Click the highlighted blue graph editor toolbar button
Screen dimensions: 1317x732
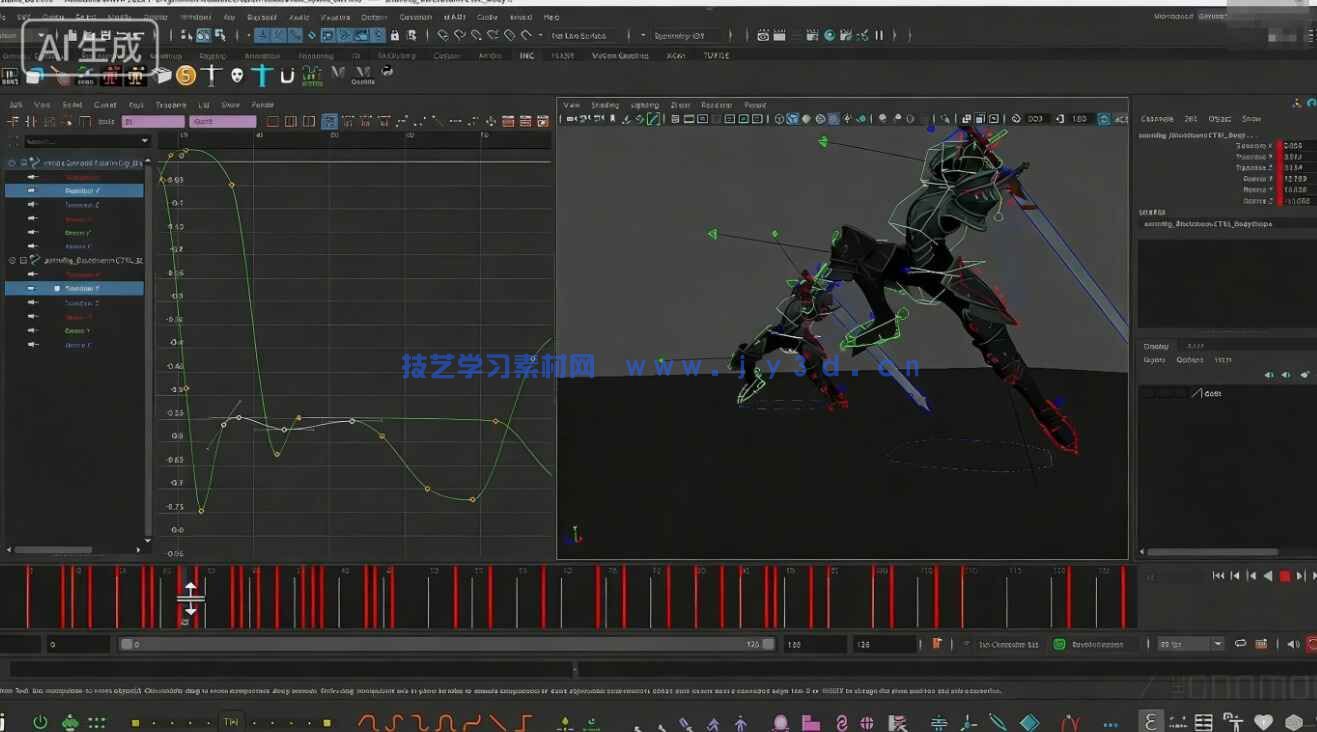tap(329, 122)
